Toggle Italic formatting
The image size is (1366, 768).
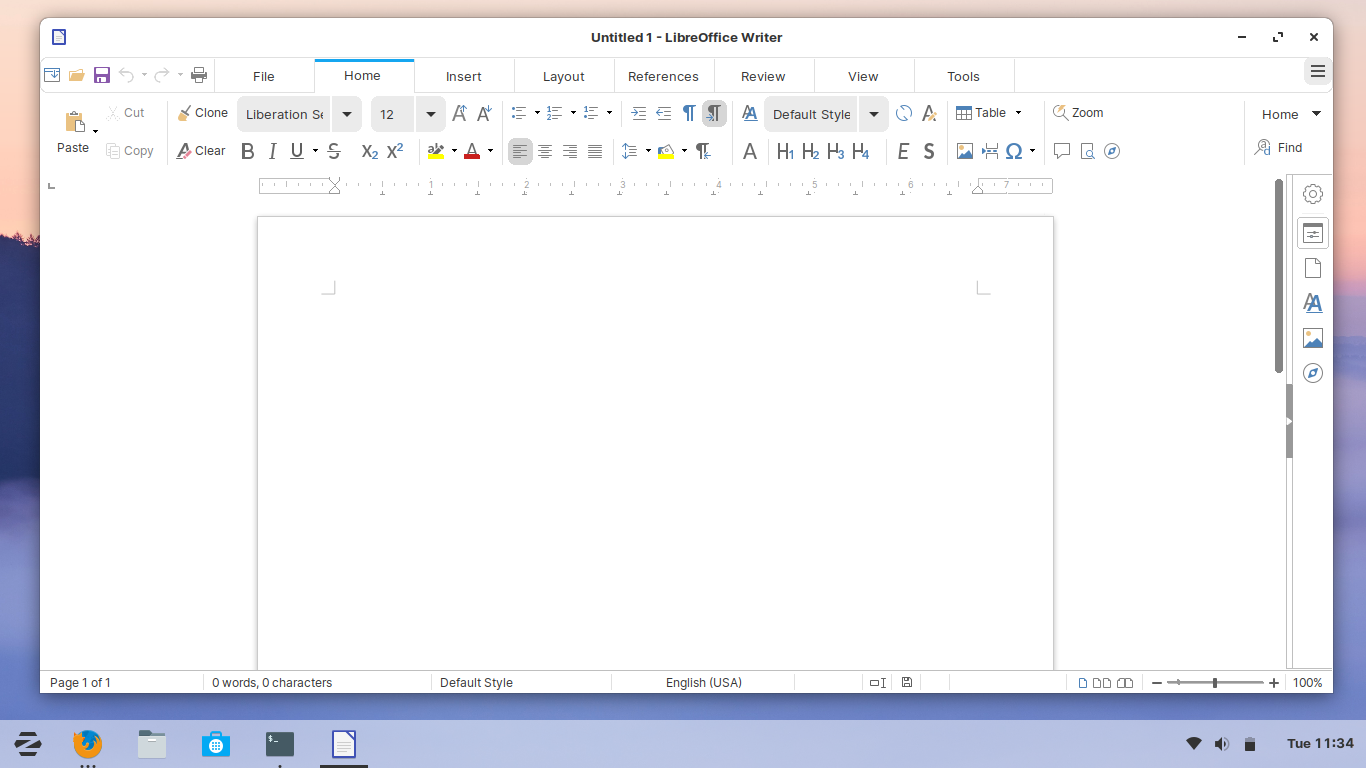point(273,151)
